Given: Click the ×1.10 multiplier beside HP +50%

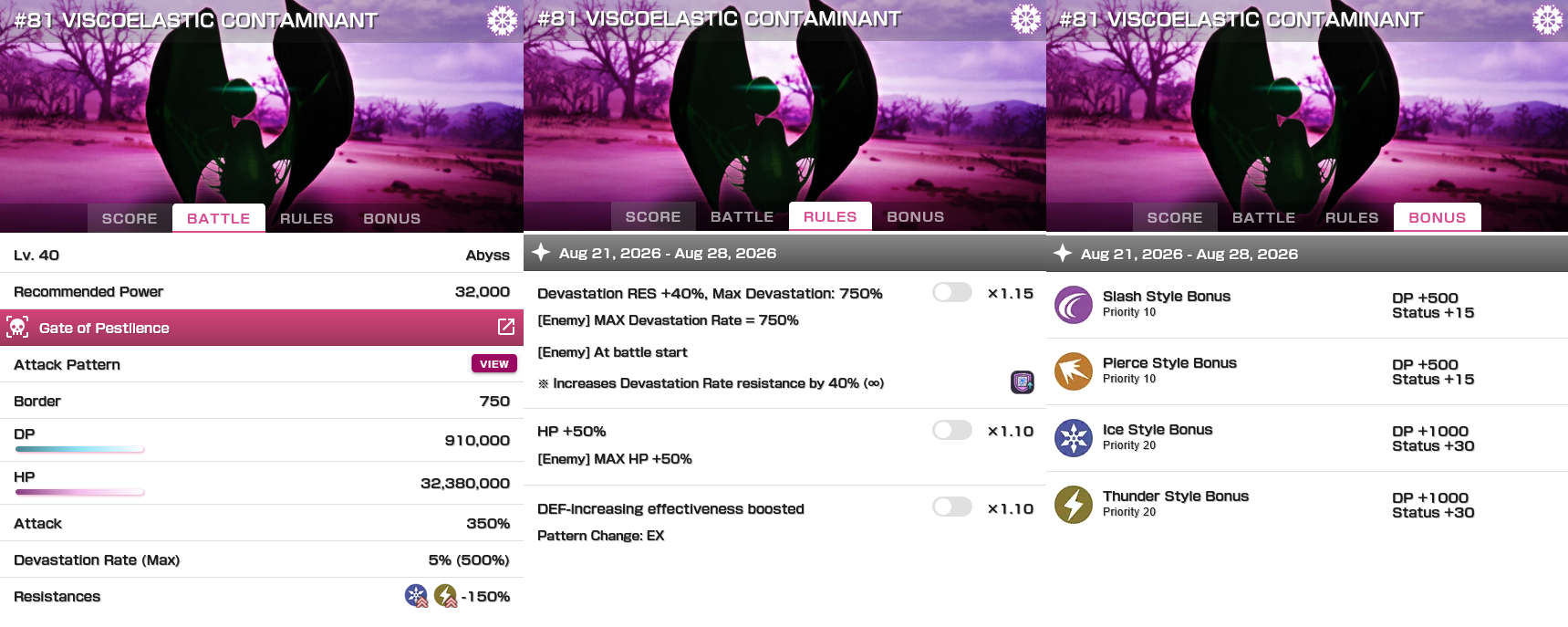Looking at the screenshot, I should click(x=1010, y=431).
